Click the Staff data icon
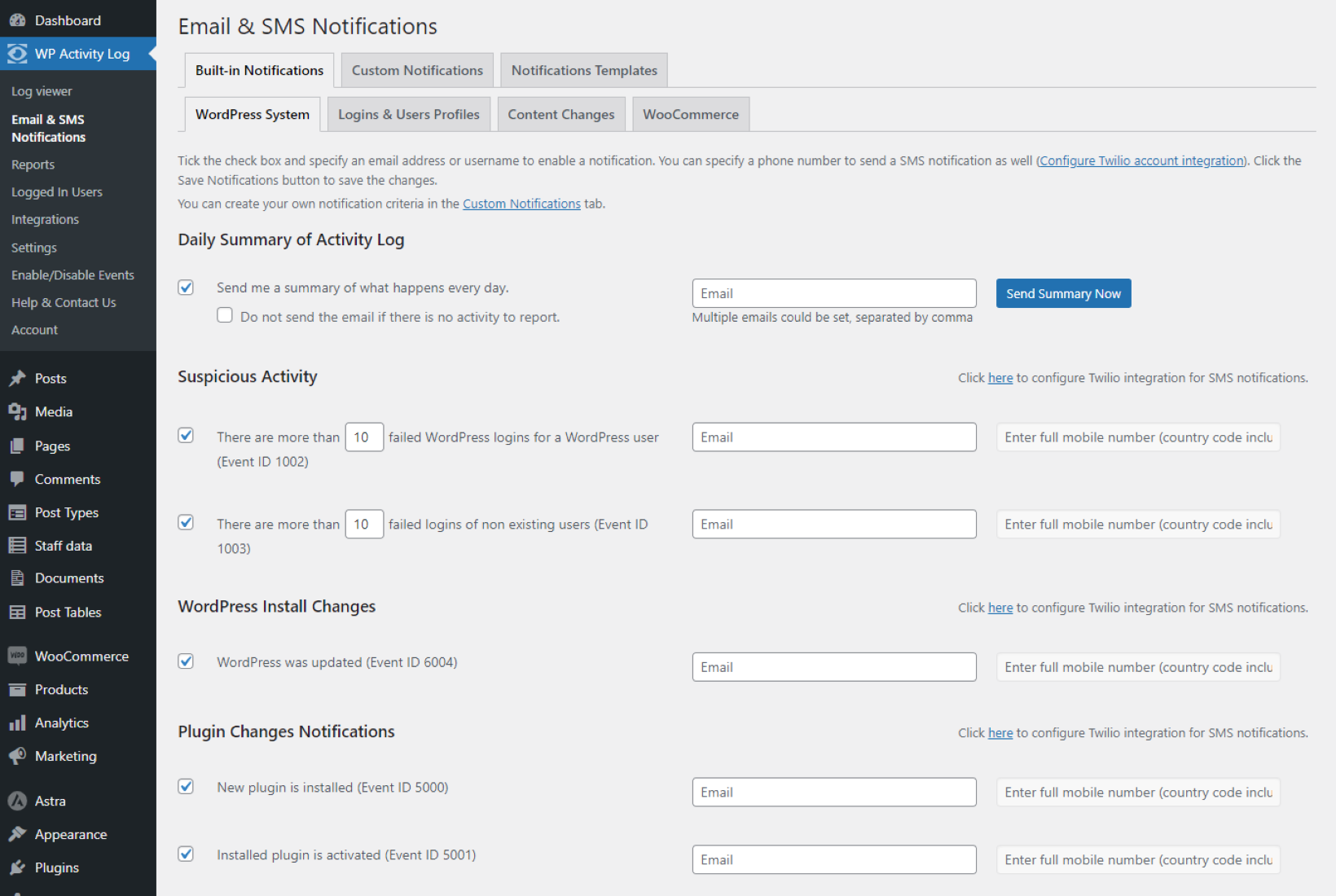The width and height of the screenshot is (1336, 896). 17,546
